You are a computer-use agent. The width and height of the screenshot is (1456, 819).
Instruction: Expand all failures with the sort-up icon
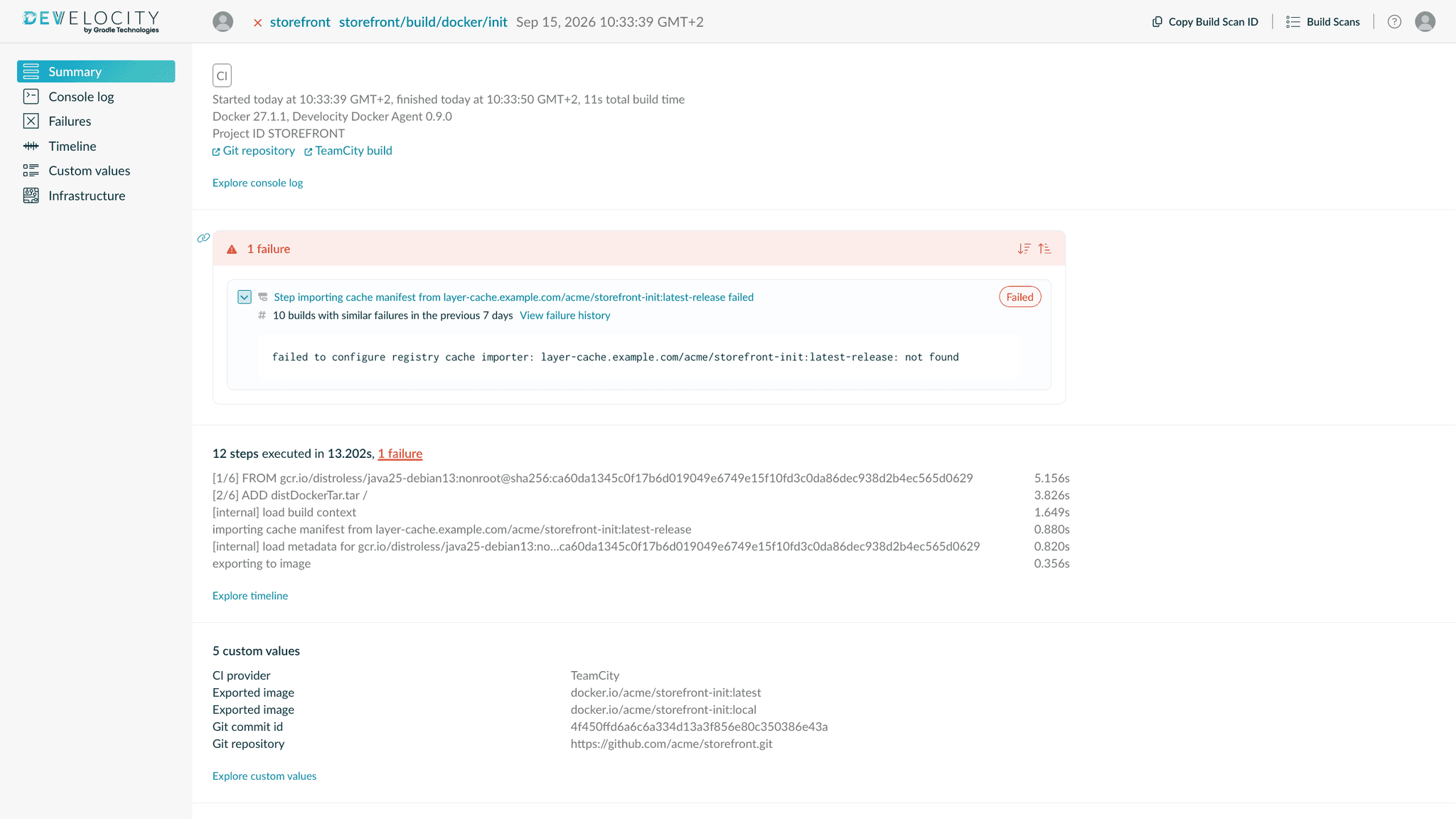pos(1044,249)
